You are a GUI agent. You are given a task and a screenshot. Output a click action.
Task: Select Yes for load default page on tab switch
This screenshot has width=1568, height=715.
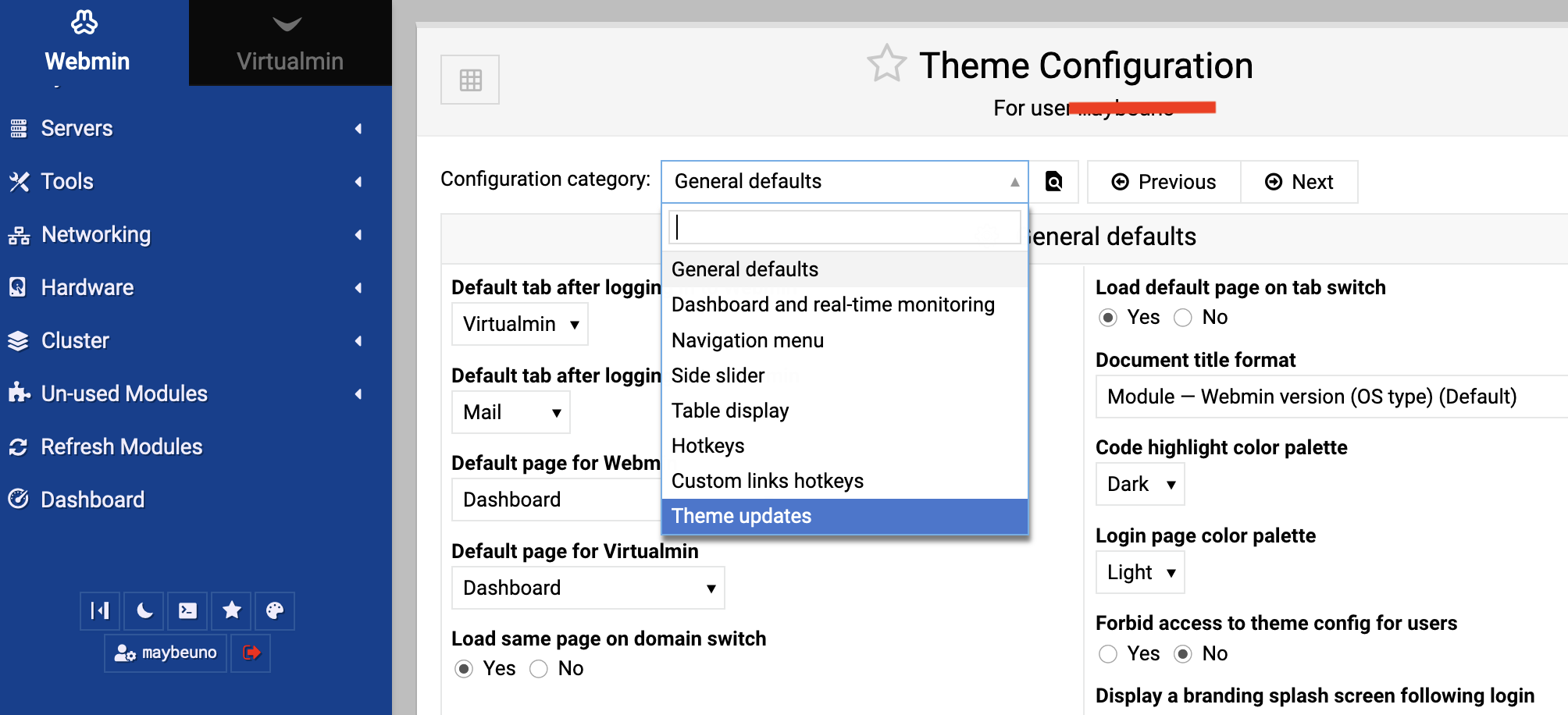pyautogui.click(x=1107, y=318)
